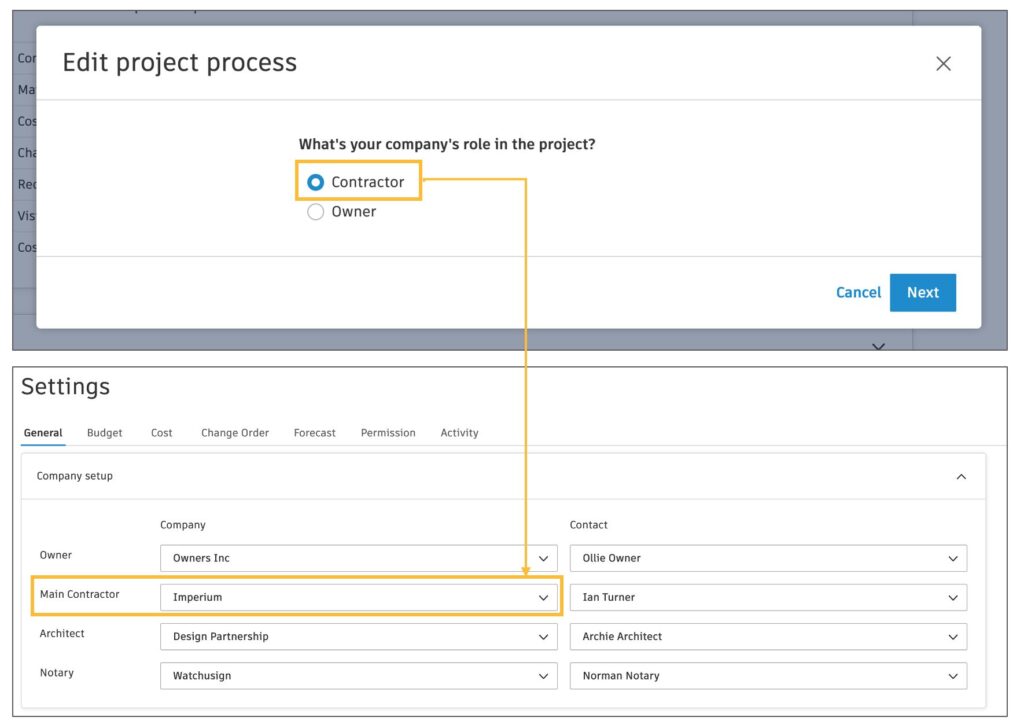
Task: Open the Permission tab
Action: click(x=388, y=433)
